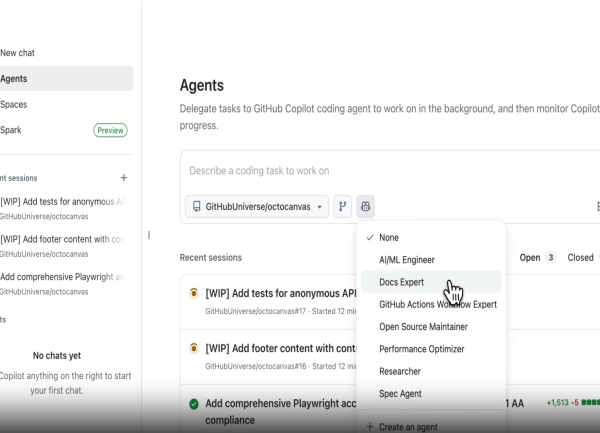The image size is (600, 433).
Task: Choose Open Source Maintainer agent
Action: tap(431, 327)
